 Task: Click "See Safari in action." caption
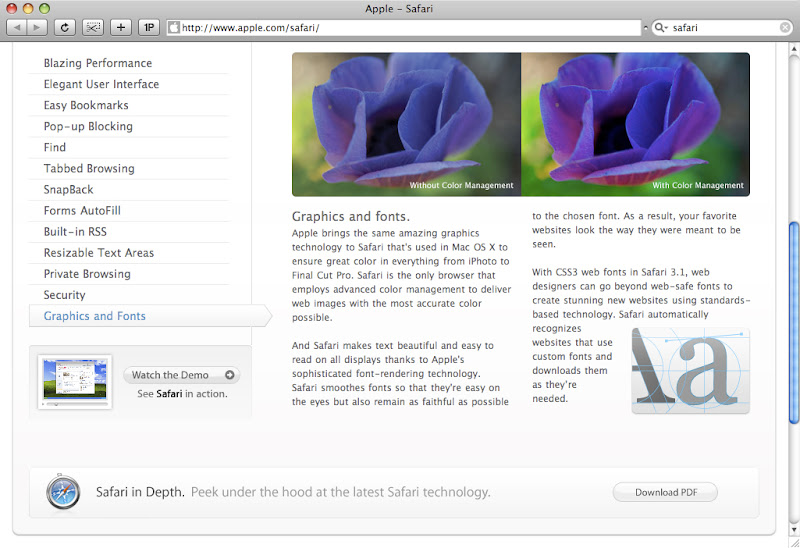182,394
